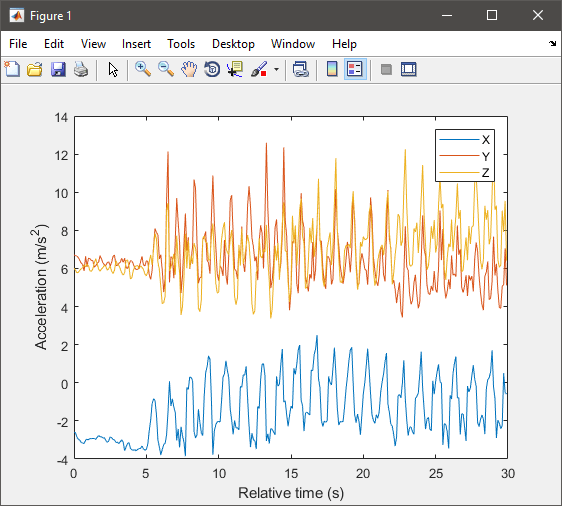
Task: Activate the Rotate 3D tool
Action: pyautogui.click(x=212, y=69)
